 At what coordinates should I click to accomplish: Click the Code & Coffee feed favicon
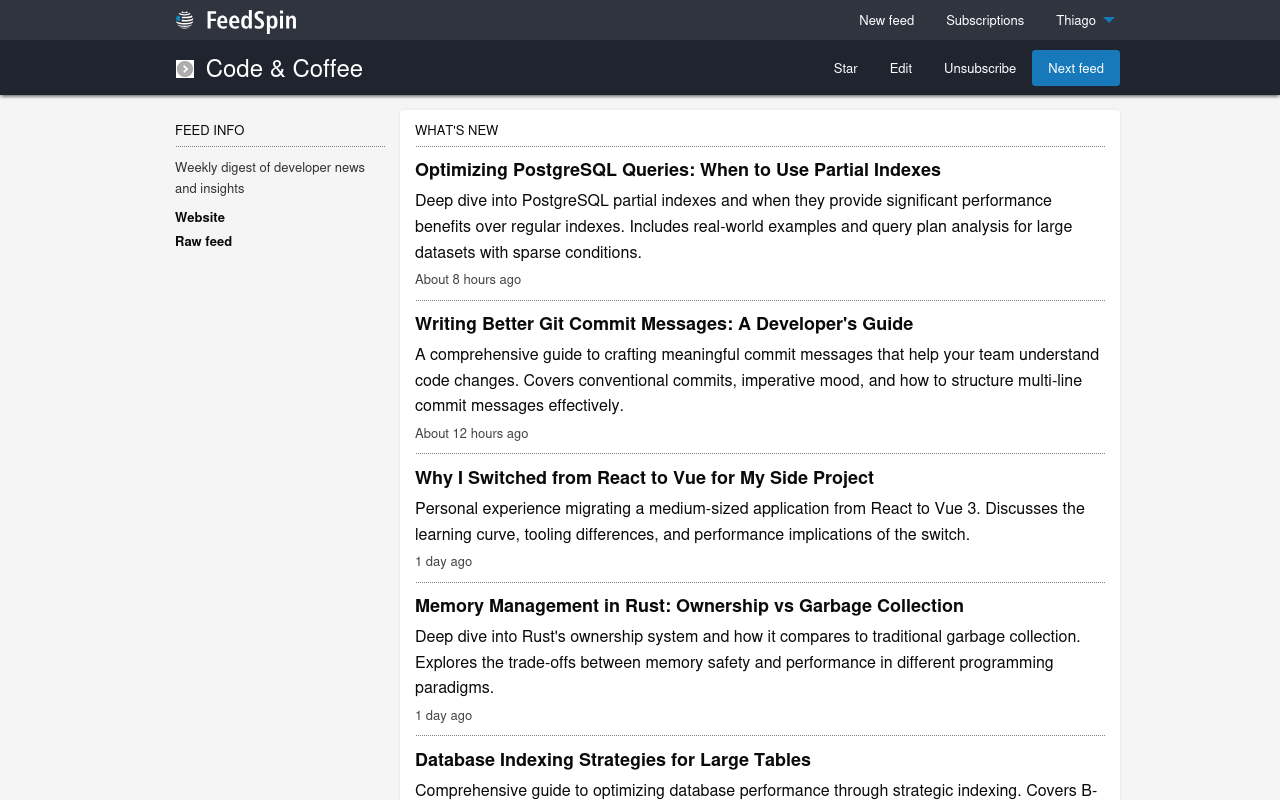[185, 69]
